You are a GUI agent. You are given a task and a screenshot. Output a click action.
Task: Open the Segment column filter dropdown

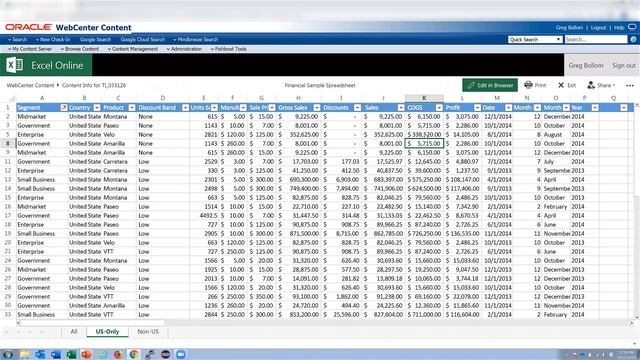[64, 107]
